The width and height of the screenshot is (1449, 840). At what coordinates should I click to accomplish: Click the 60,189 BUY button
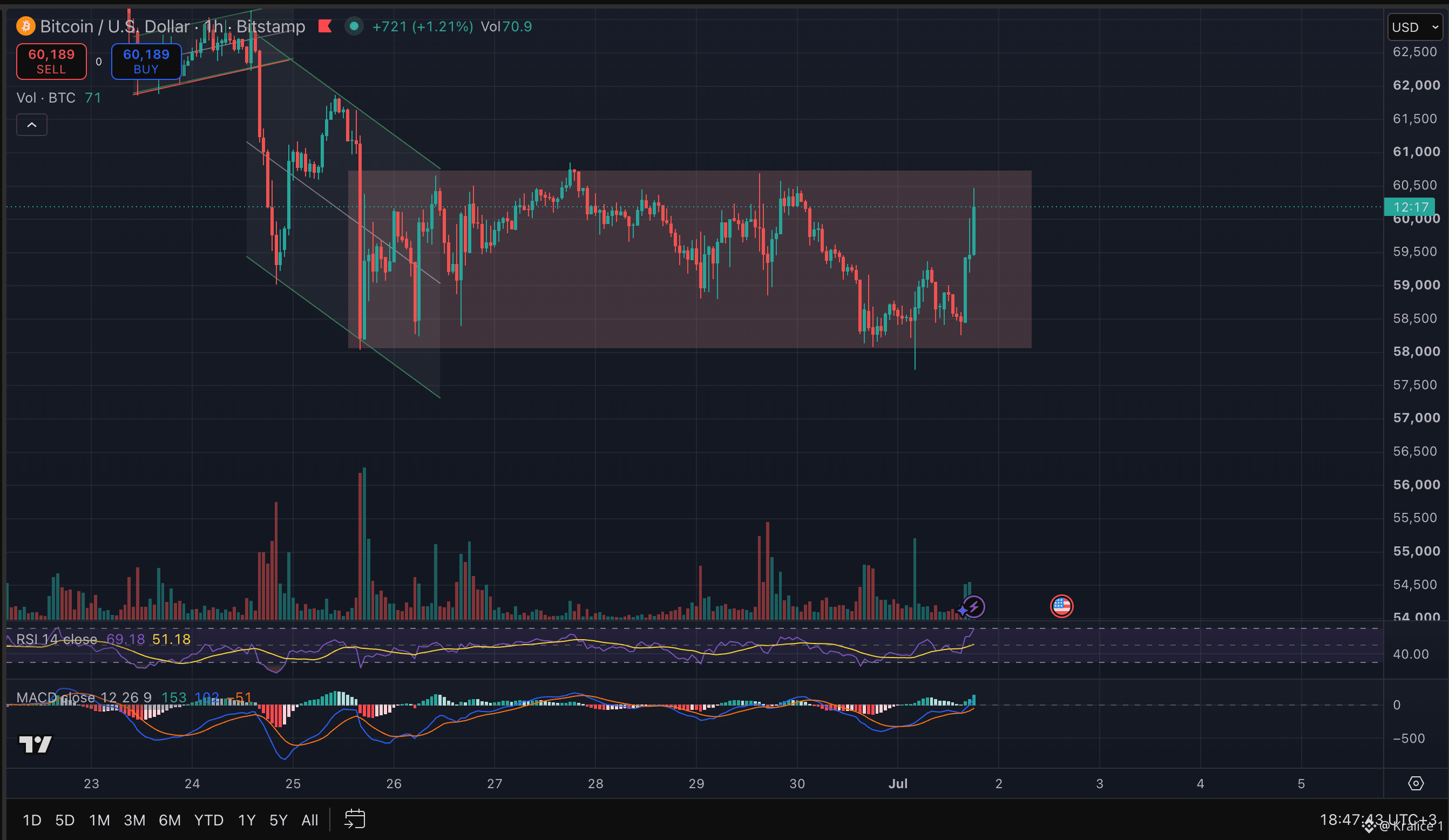(146, 62)
